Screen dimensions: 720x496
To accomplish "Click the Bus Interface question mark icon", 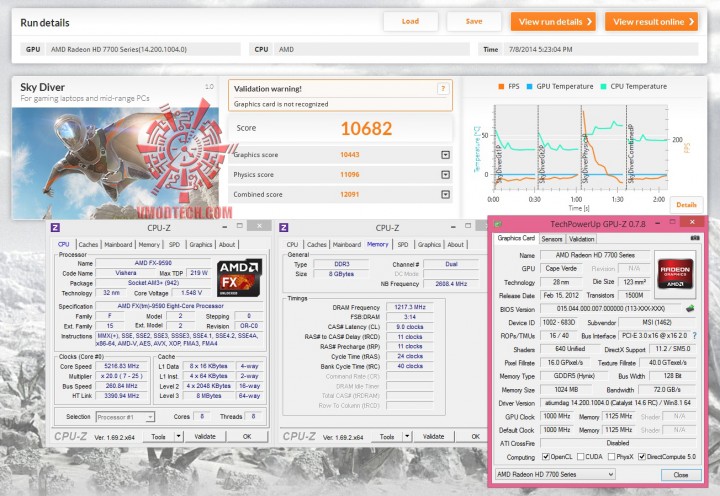I will pyautogui.click(x=695, y=336).
